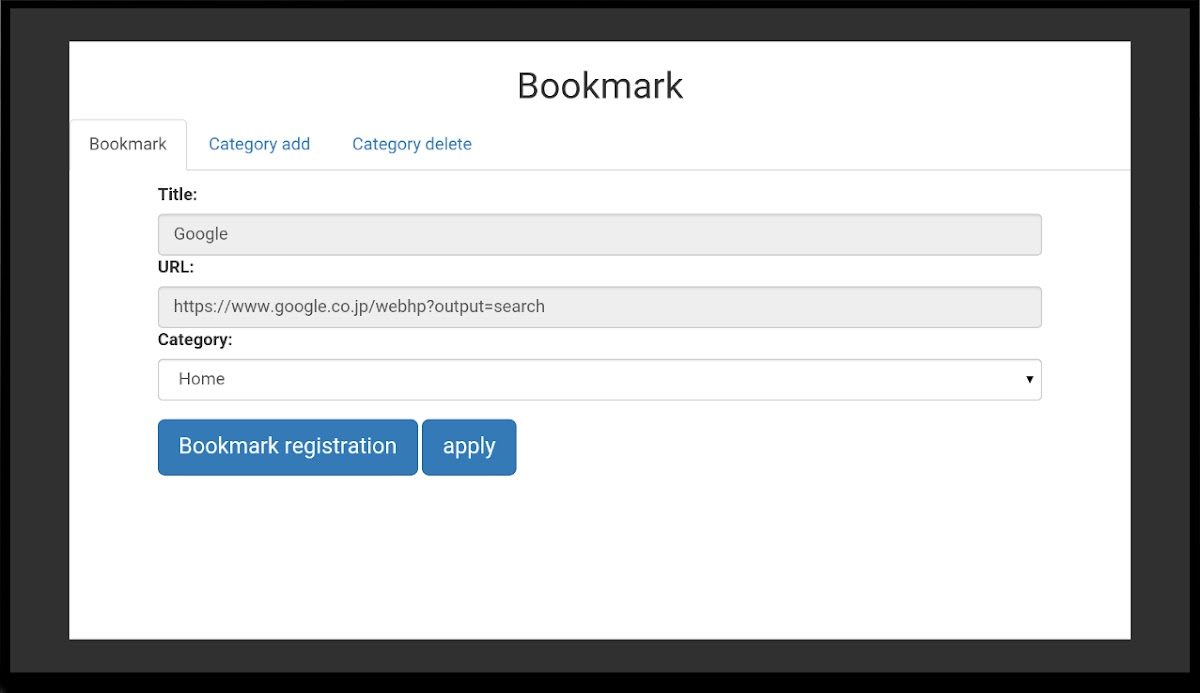
Task: Click the "Google" text in Title
Action: (201, 234)
